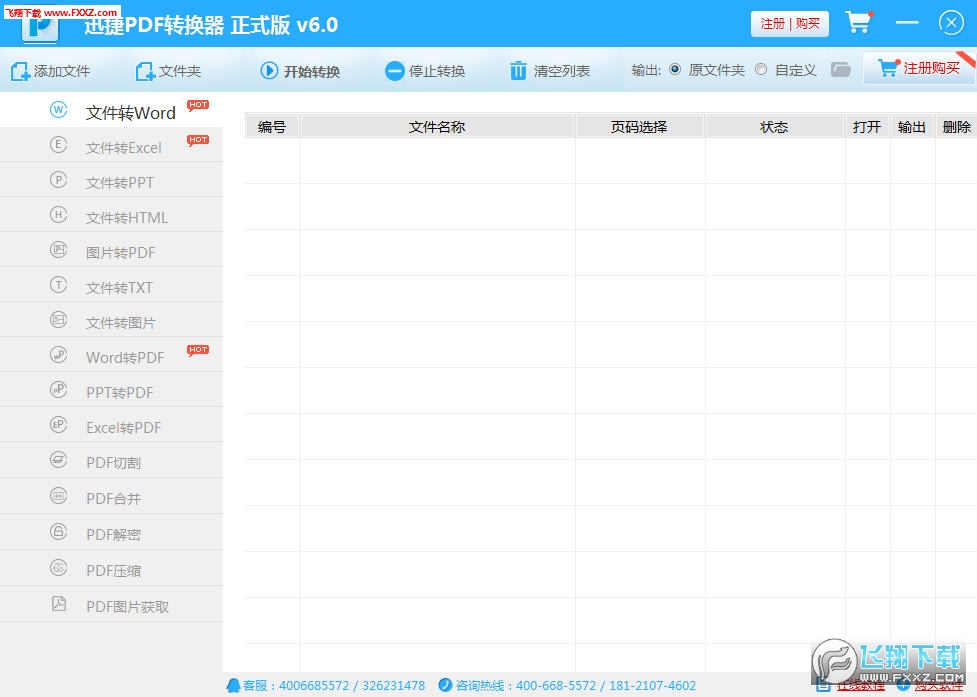Open the PDF压缩 tool
This screenshot has height=697, width=977.
tap(113, 569)
